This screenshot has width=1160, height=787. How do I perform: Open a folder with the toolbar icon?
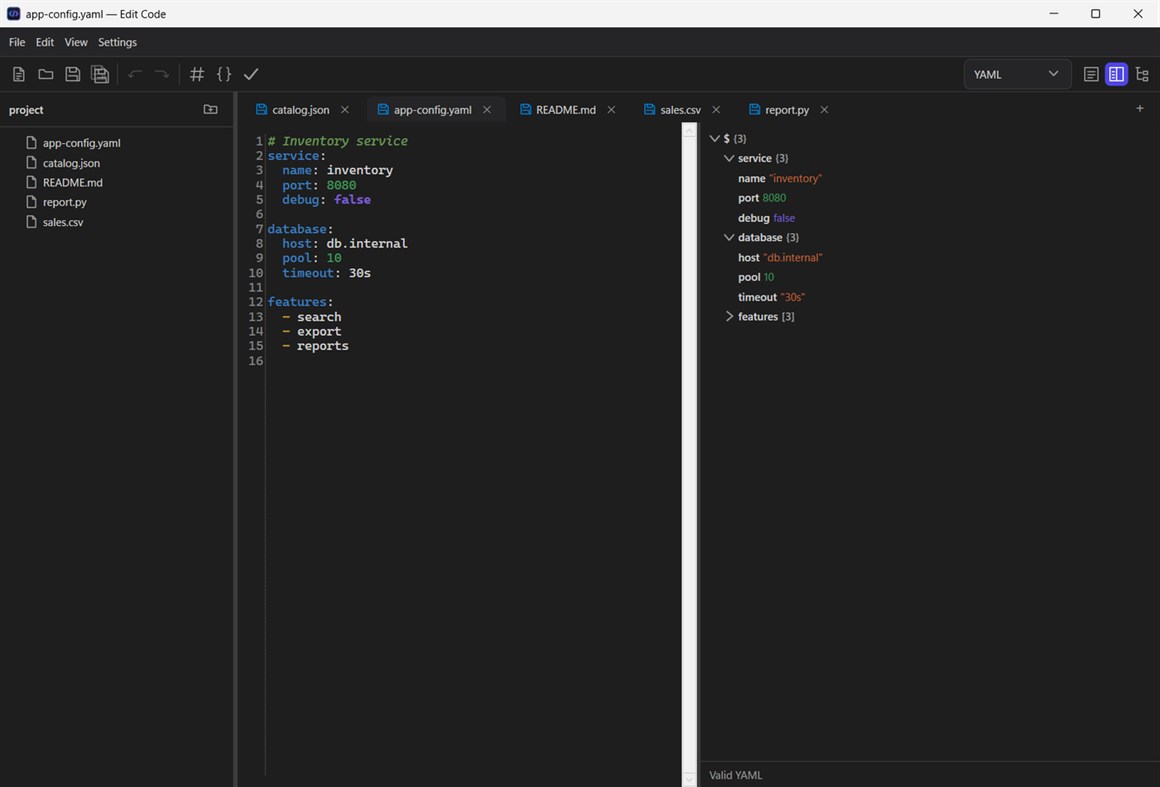(x=46, y=74)
